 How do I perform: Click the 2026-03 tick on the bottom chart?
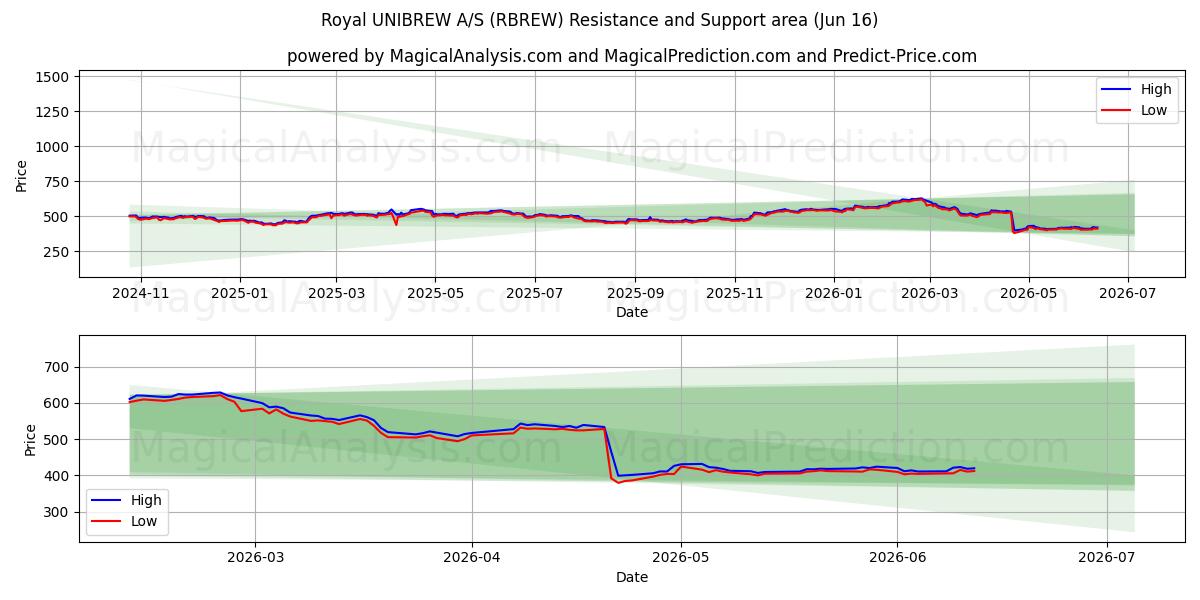255,557
